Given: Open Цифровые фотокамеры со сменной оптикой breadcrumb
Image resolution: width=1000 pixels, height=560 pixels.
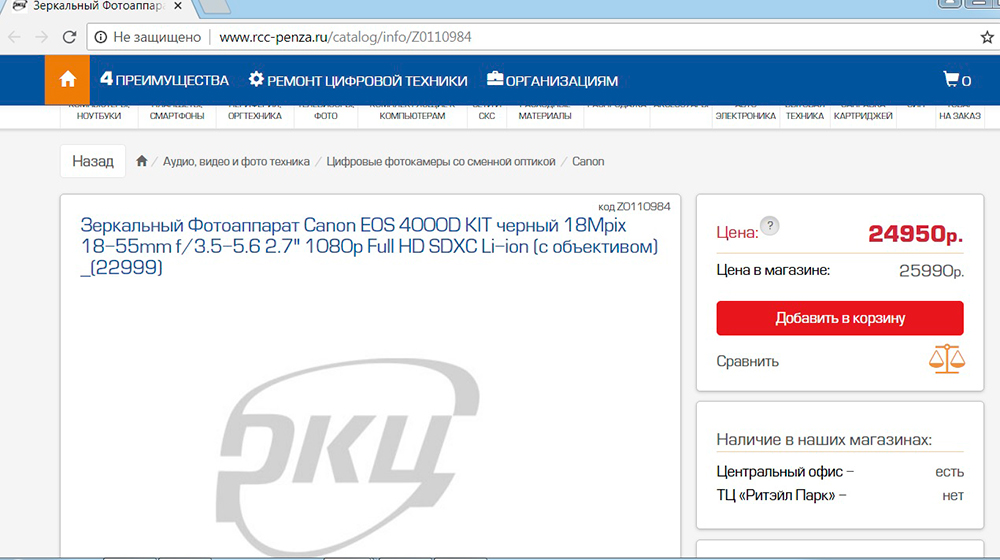Looking at the screenshot, I should pyautogui.click(x=441, y=161).
